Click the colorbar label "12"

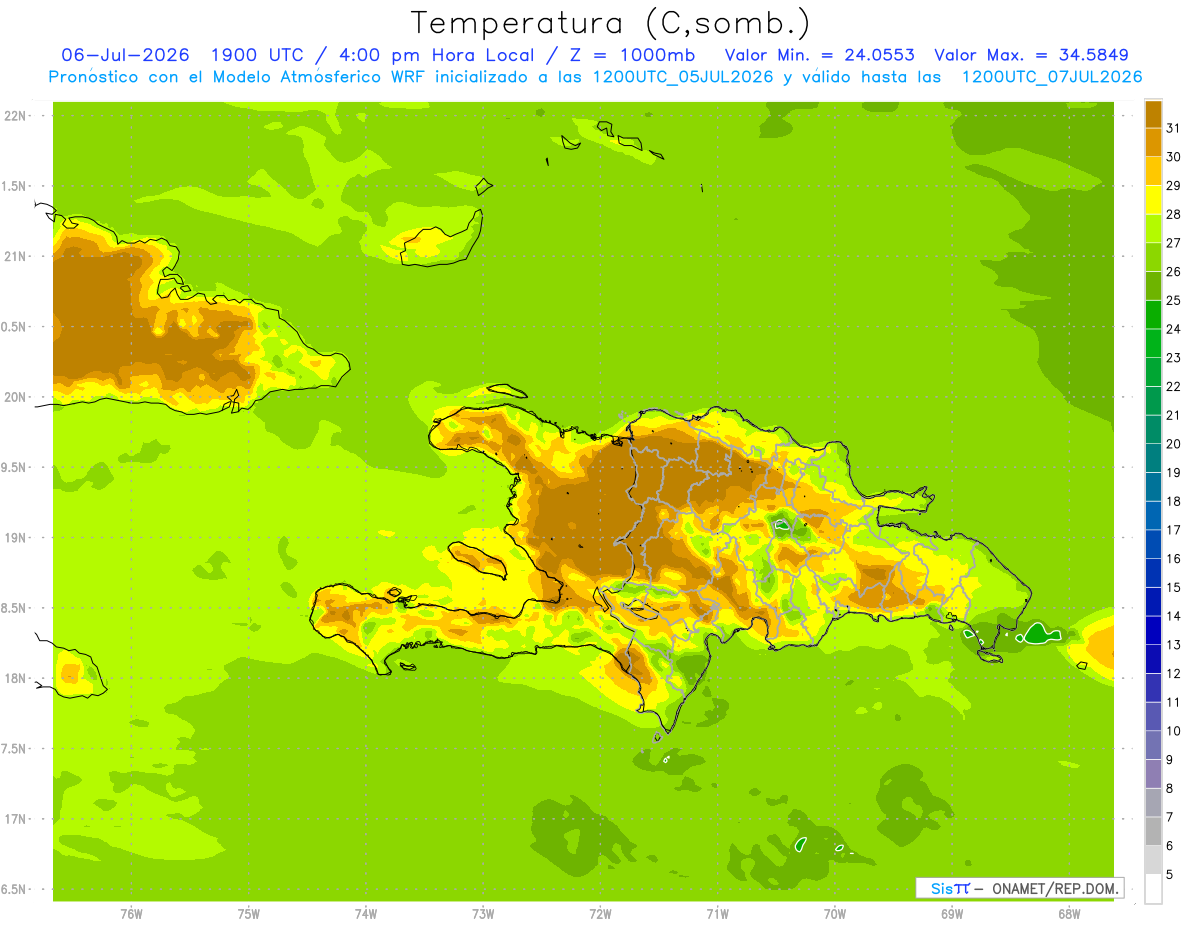click(x=1174, y=674)
